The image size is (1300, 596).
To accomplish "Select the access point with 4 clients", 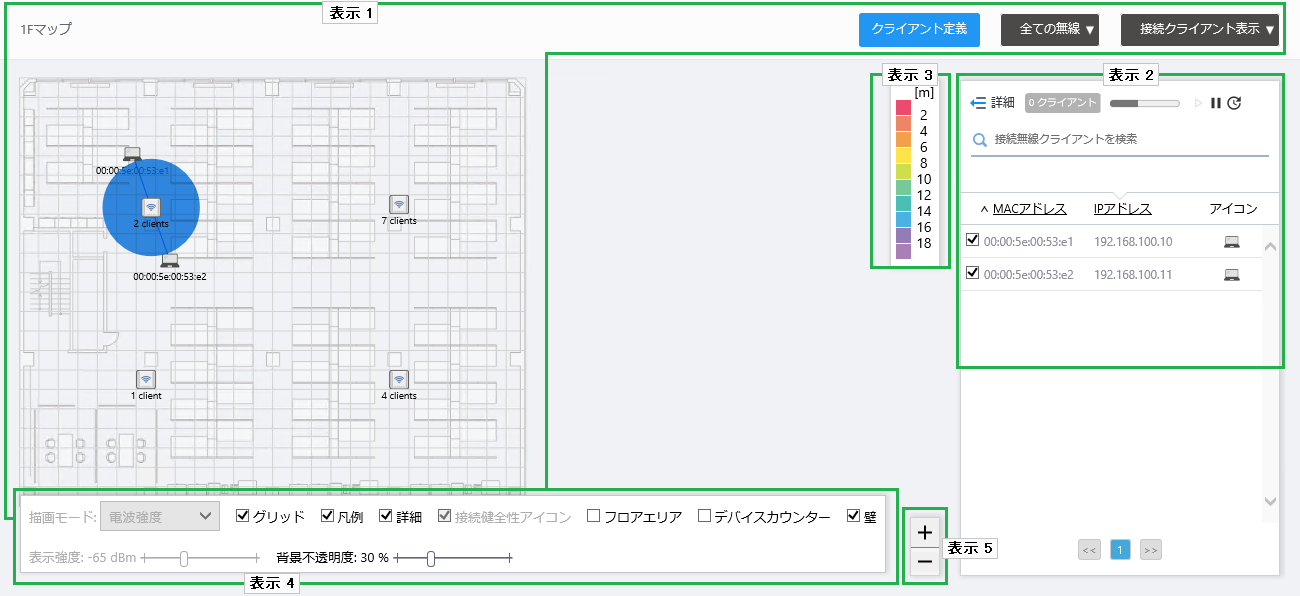I will (399, 379).
